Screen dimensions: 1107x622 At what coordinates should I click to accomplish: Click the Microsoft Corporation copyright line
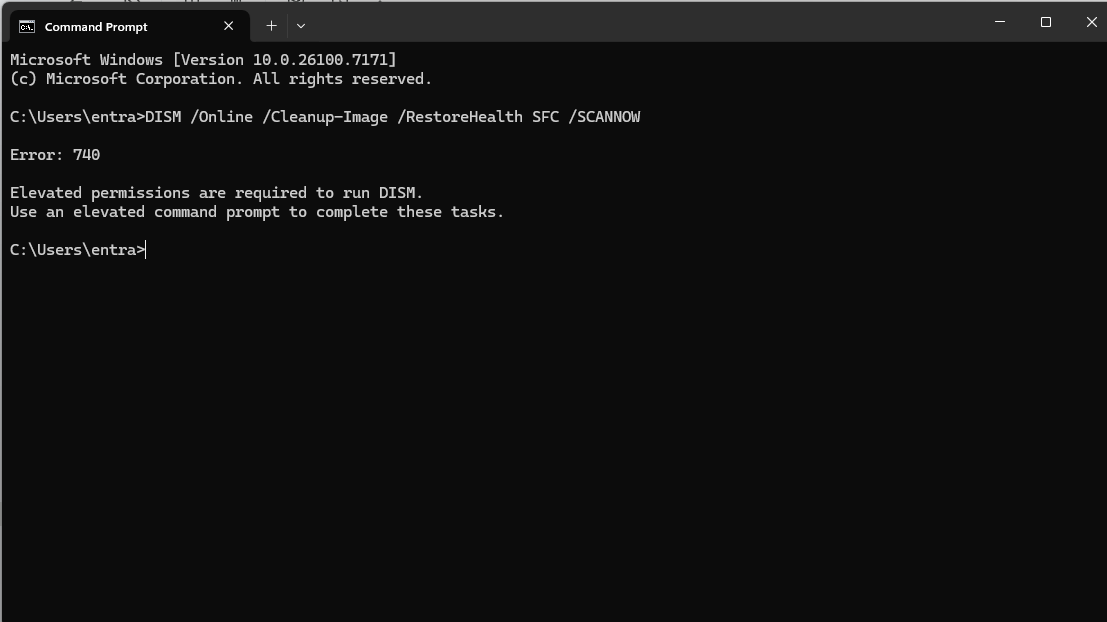point(220,79)
